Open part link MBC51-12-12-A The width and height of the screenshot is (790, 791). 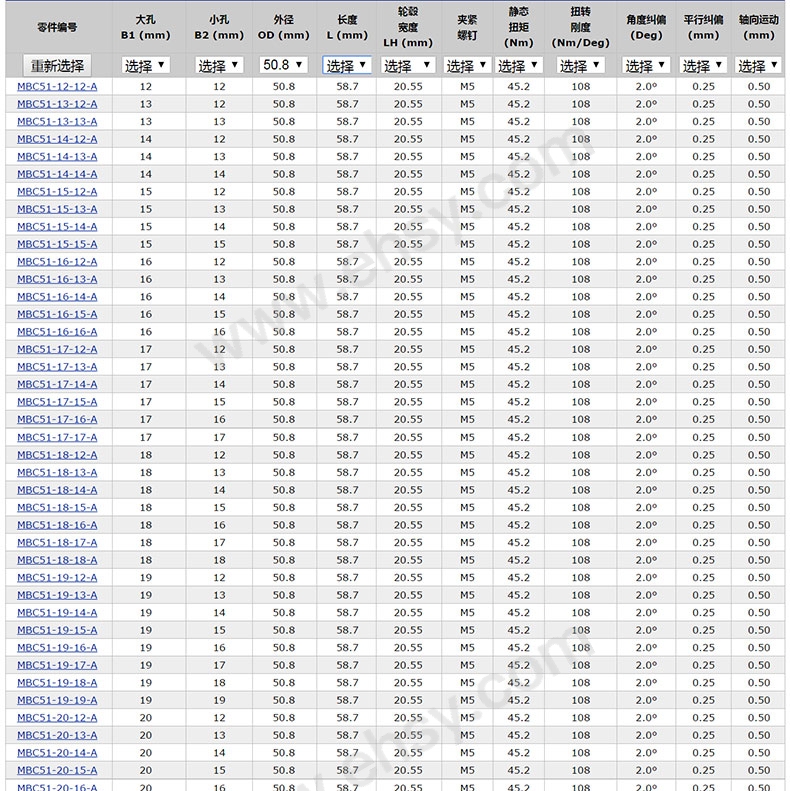pos(57,87)
